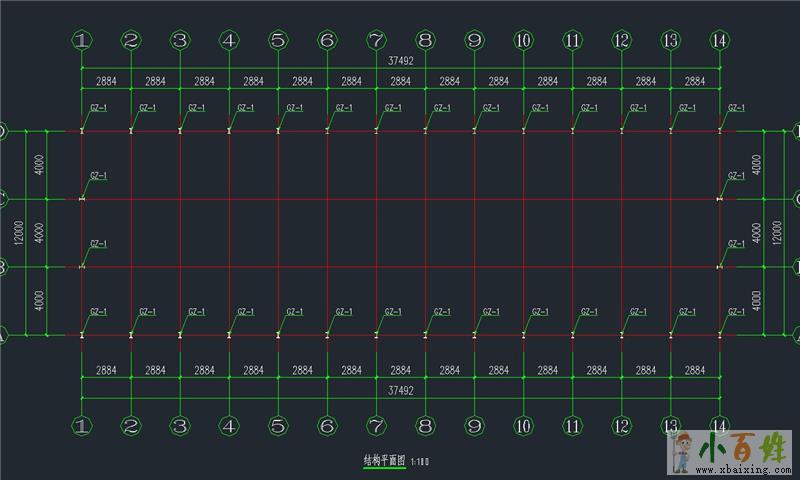Select axis bubble 12 in the top row

(621, 40)
